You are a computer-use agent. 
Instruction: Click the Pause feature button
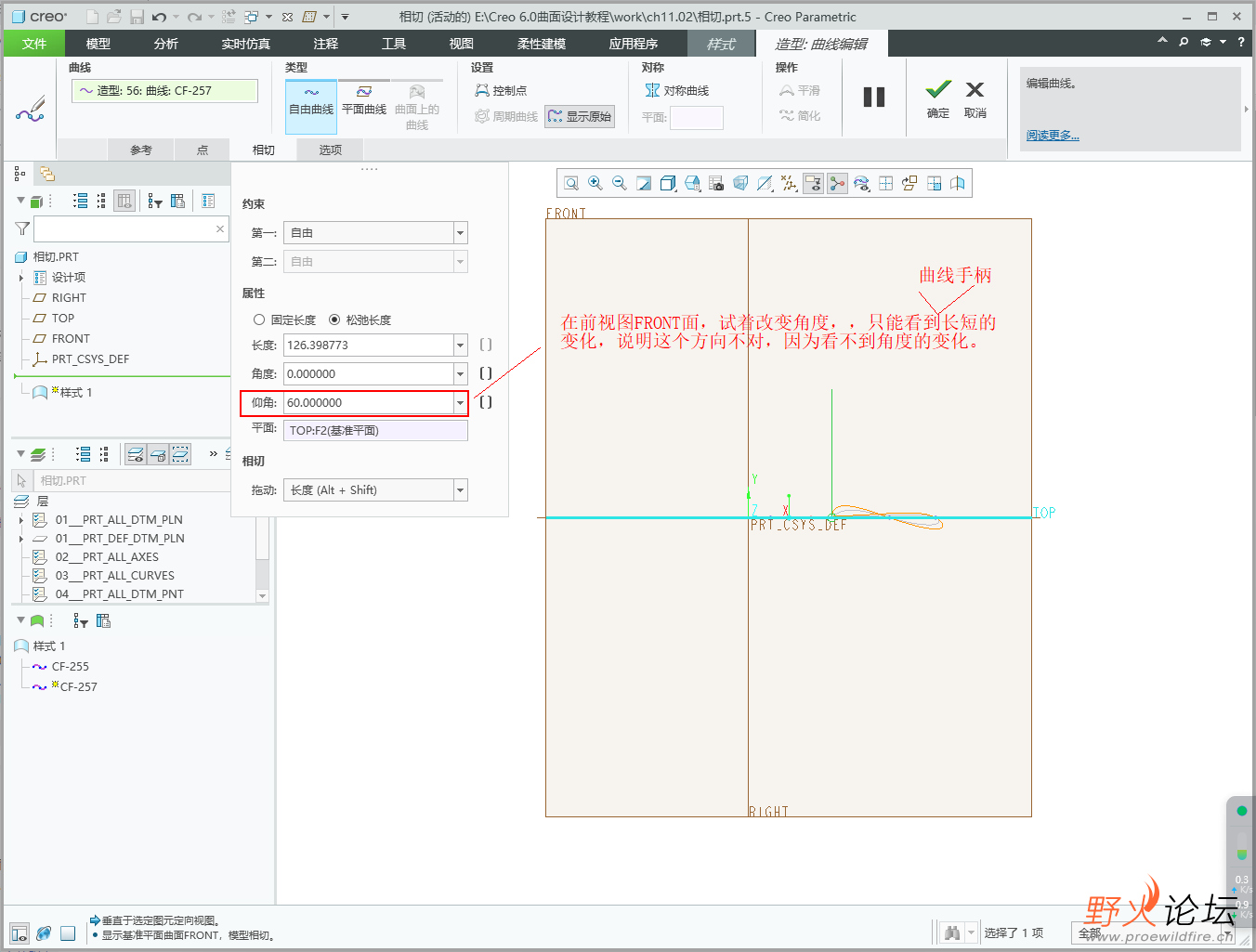point(874,97)
